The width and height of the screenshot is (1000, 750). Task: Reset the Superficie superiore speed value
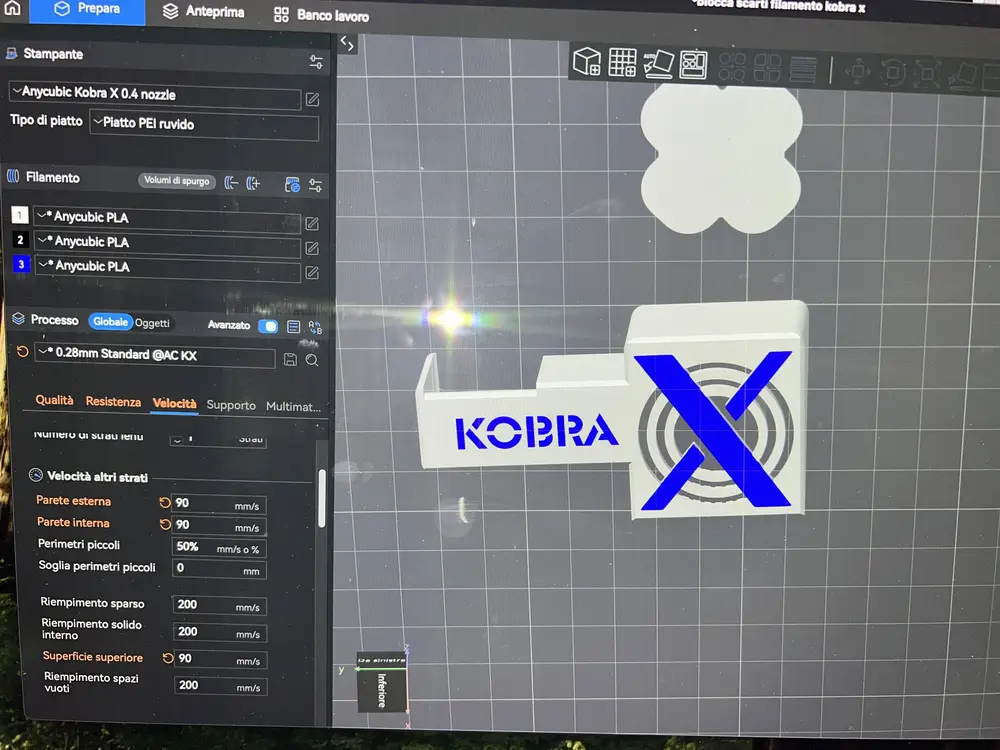(168, 658)
